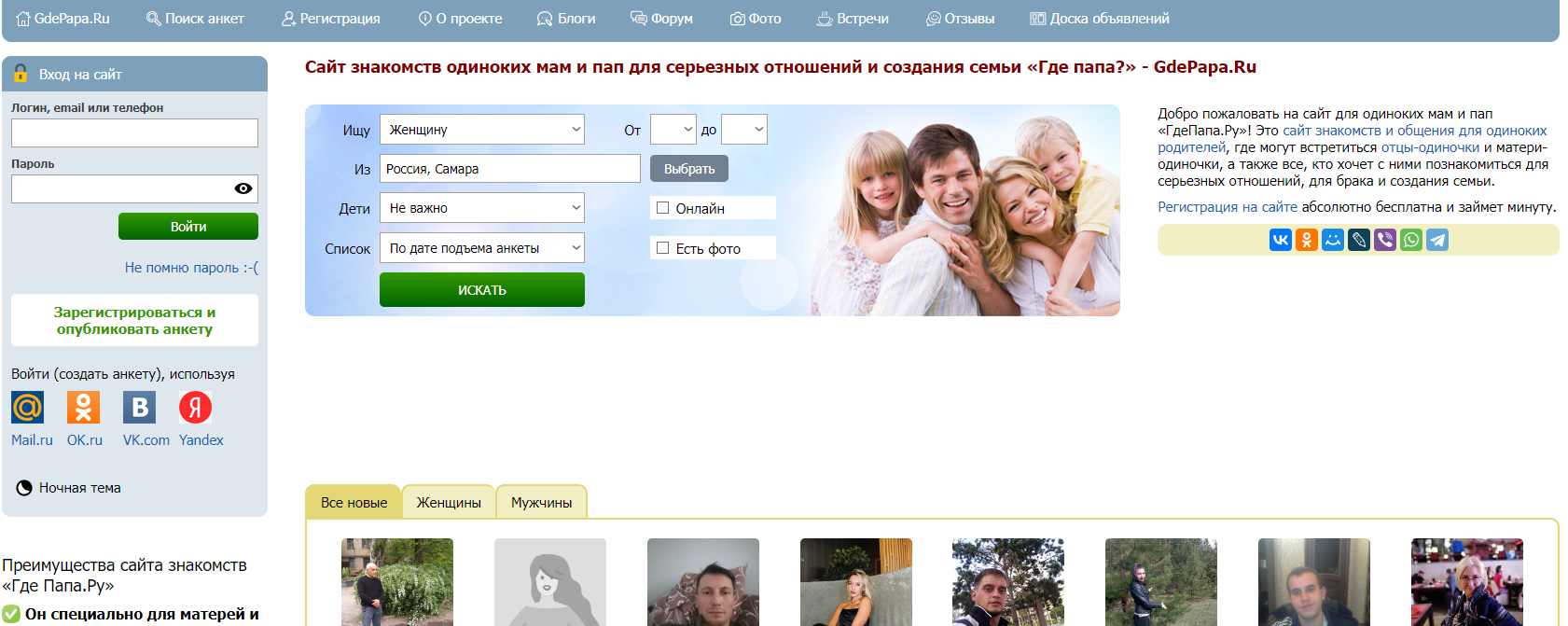Switch to the Женщины tab
Screen dimensions: 1568x626
[449, 502]
